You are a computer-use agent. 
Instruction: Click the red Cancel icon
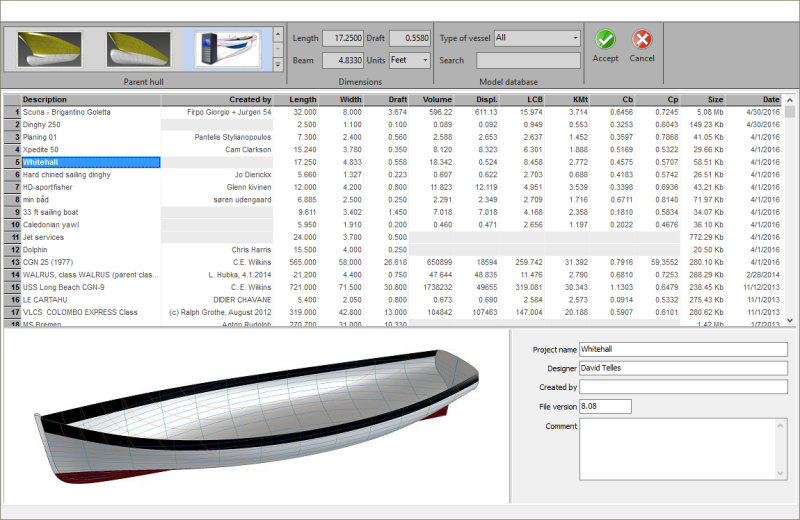pos(642,40)
